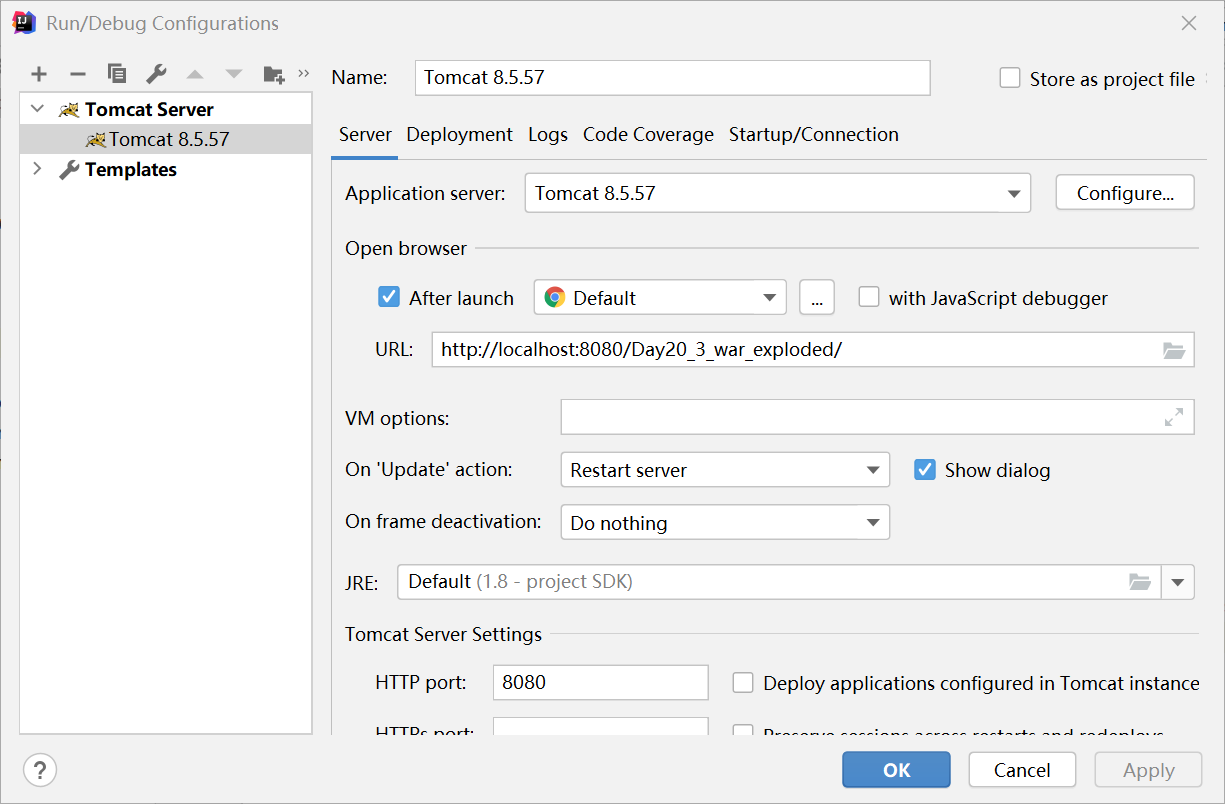
Task: Enable with JavaScript debugger checkbox
Action: pyautogui.click(x=869, y=297)
